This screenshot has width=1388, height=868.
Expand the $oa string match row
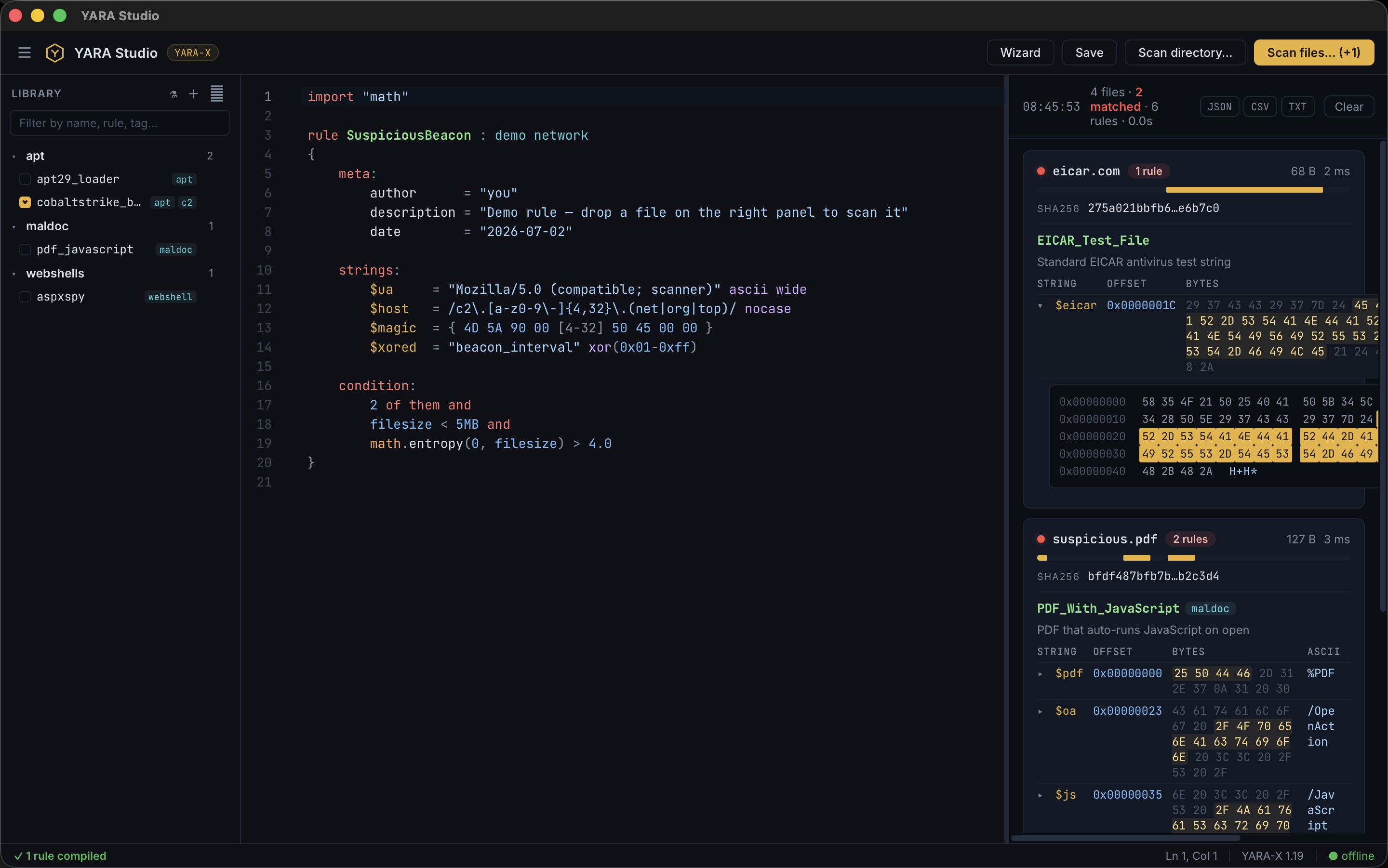pyautogui.click(x=1040, y=711)
